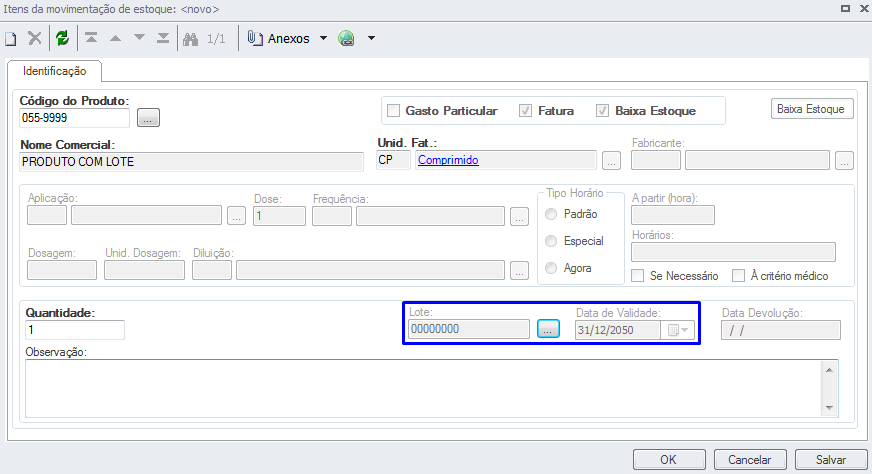Click the delete X toolbar icon

[34, 38]
